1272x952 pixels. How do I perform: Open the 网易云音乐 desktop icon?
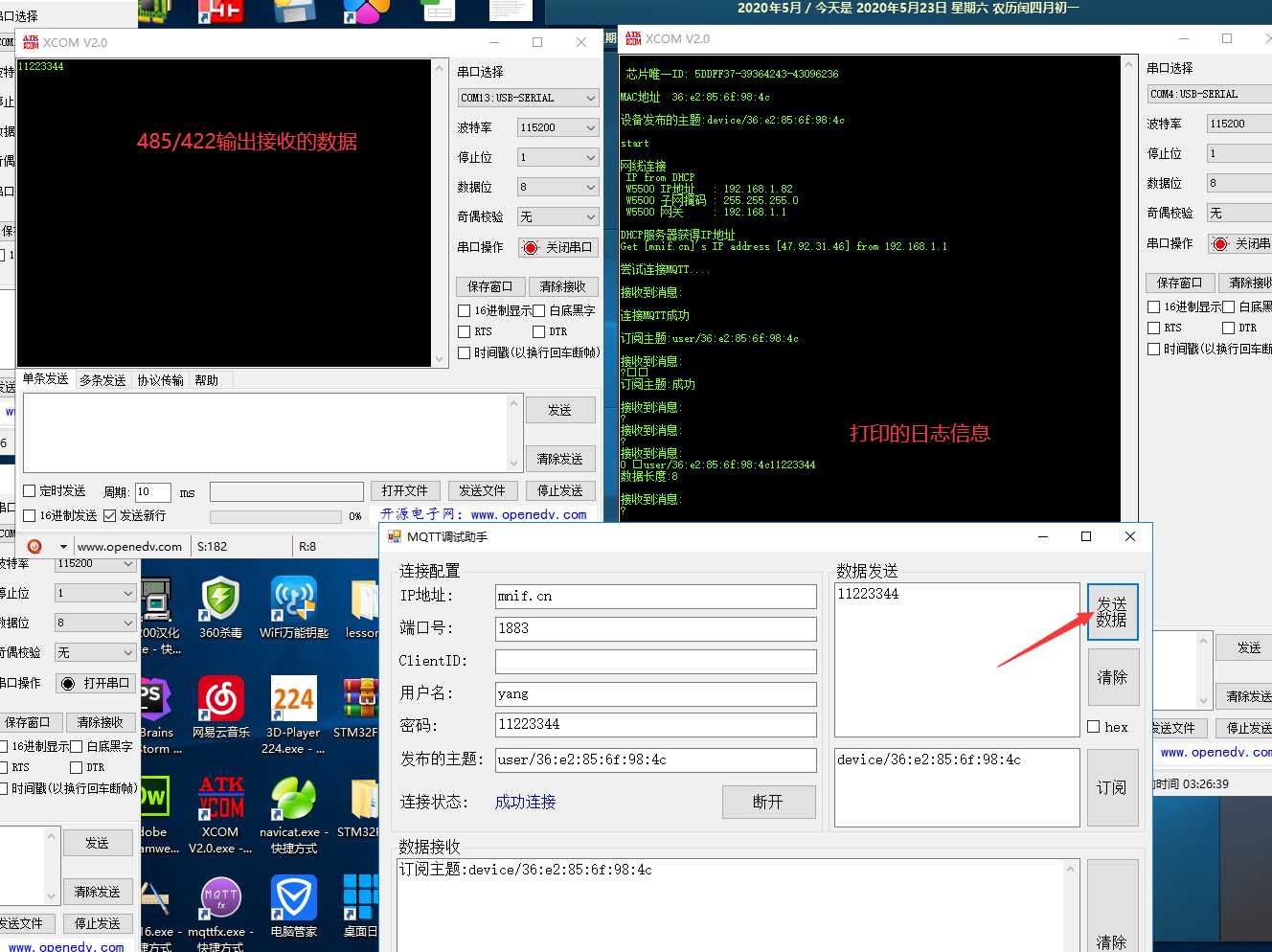[220, 707]
